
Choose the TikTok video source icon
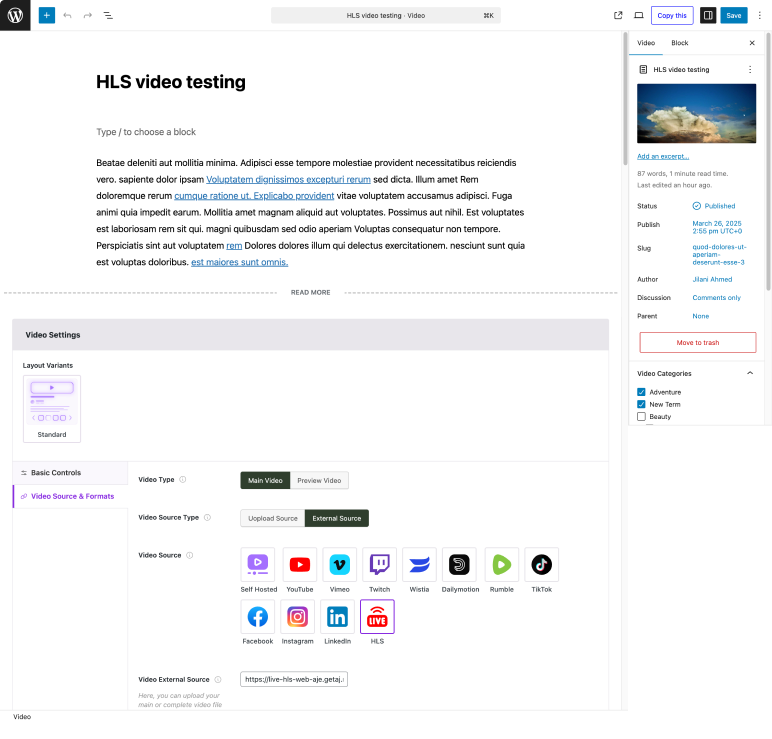click(541, 565)
